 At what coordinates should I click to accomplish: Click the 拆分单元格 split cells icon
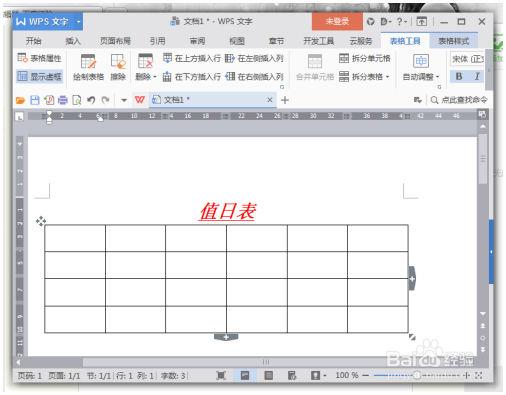click(x=344, y=58)
